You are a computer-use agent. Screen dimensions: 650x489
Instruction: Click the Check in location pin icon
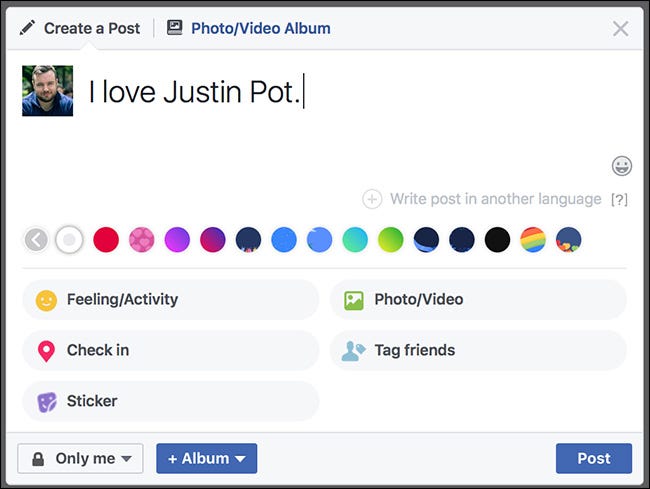point(46,351)
